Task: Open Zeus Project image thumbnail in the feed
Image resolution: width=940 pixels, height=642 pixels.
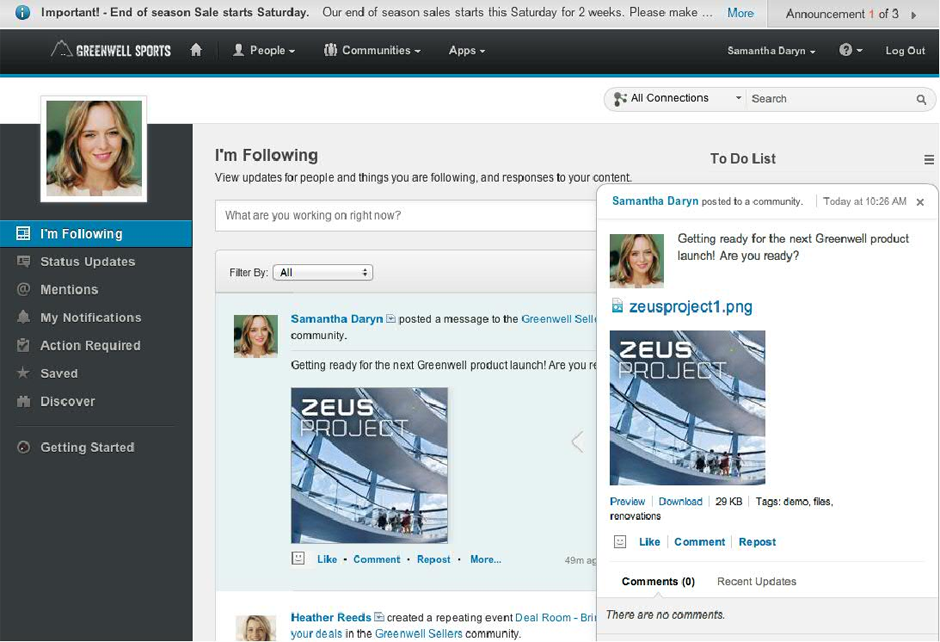Action: tap(369, 465)
